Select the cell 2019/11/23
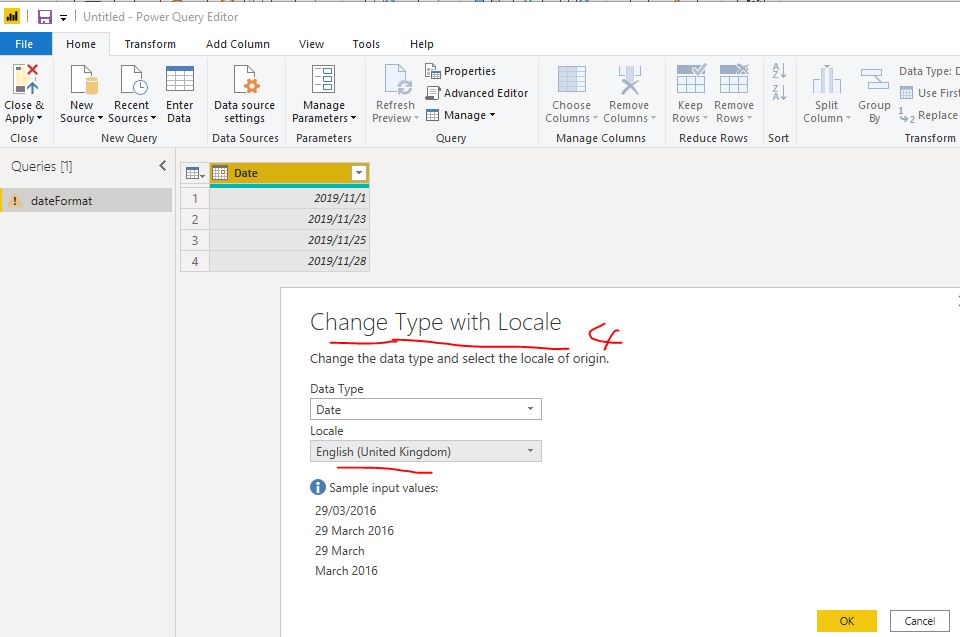Screen dimensions: 960x637 (290, 219)
